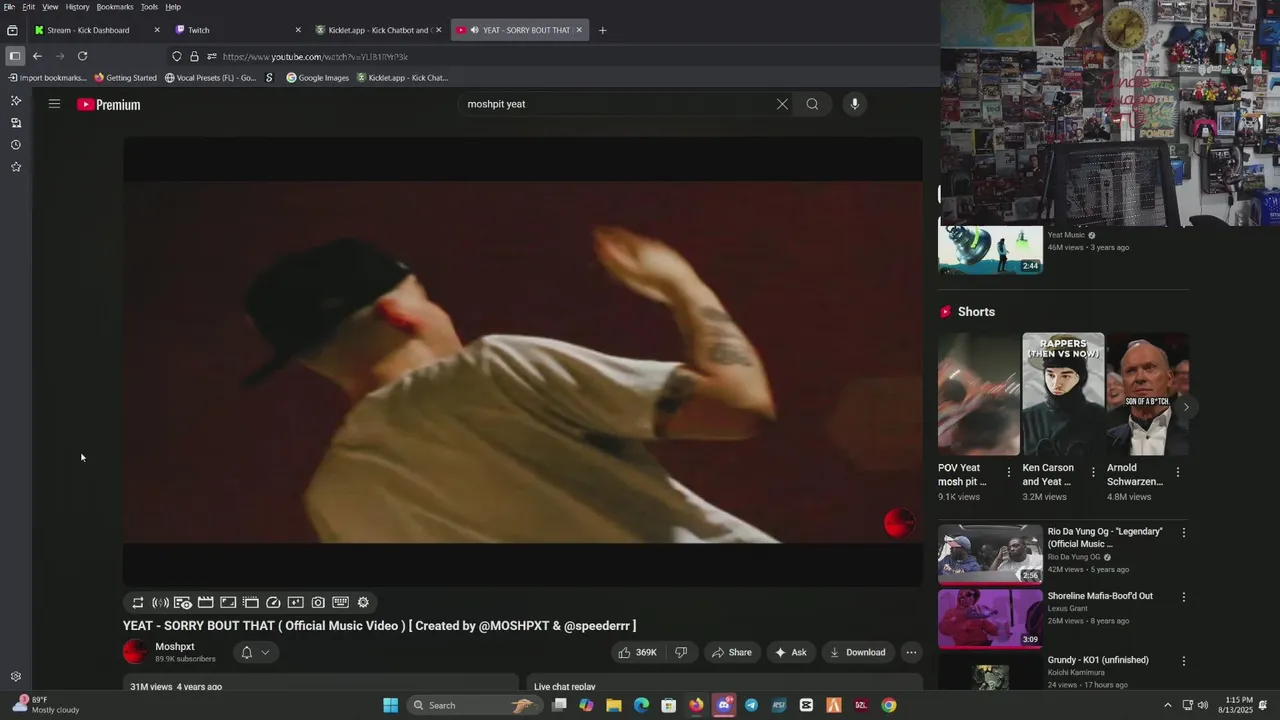The image size is (1280, 720).
Task: Toggle the Firefox sidebar button
Action: coord(14,56)
